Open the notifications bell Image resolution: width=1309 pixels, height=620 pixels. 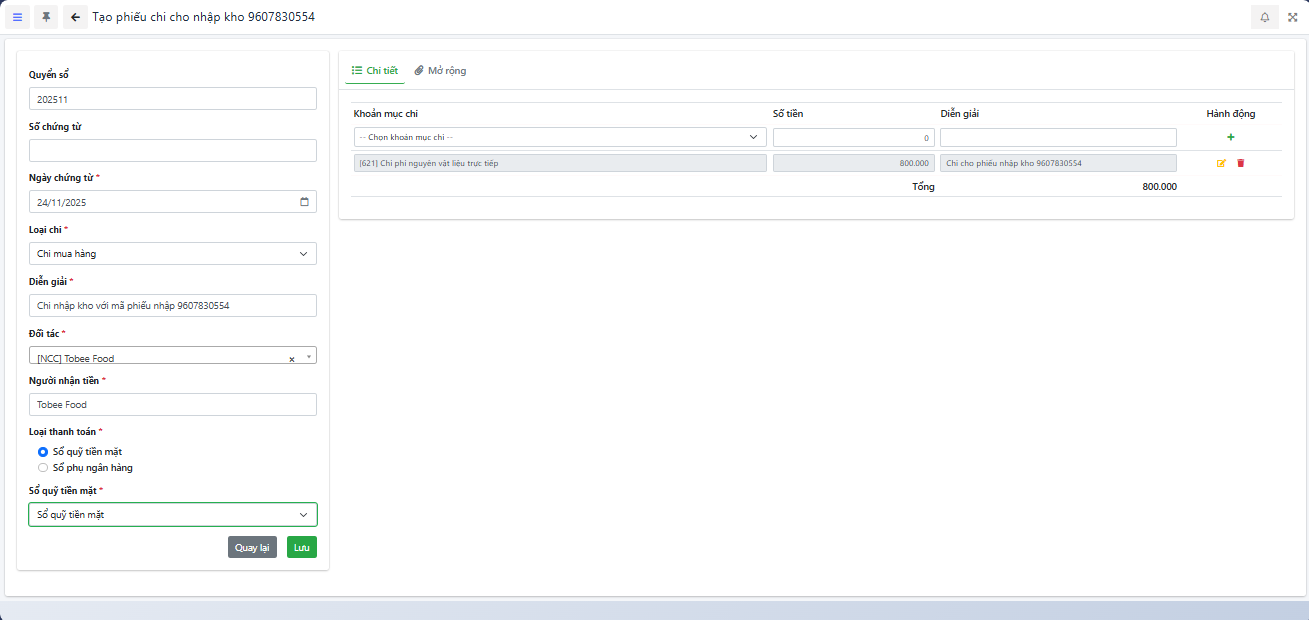click(x=1264, y=17)
